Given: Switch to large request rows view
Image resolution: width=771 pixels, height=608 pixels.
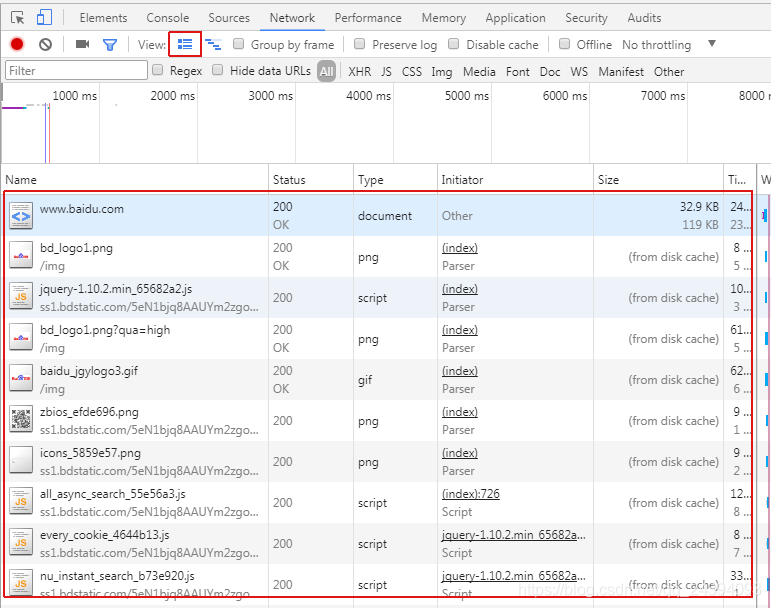Looking at the screenshot, I should pyautogui.click(x=185, y=44).
